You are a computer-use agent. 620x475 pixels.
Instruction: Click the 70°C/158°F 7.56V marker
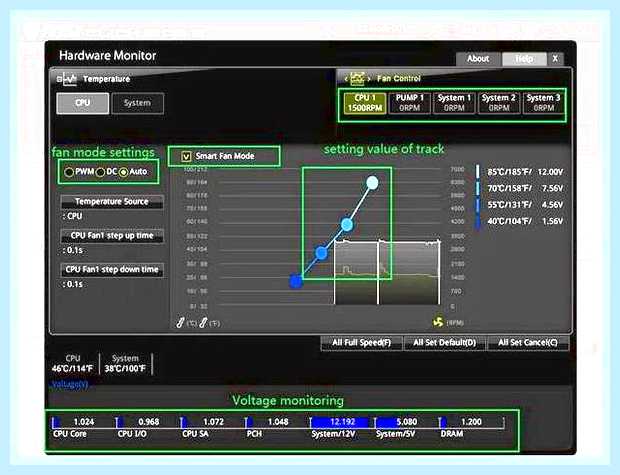pos(478,188)
